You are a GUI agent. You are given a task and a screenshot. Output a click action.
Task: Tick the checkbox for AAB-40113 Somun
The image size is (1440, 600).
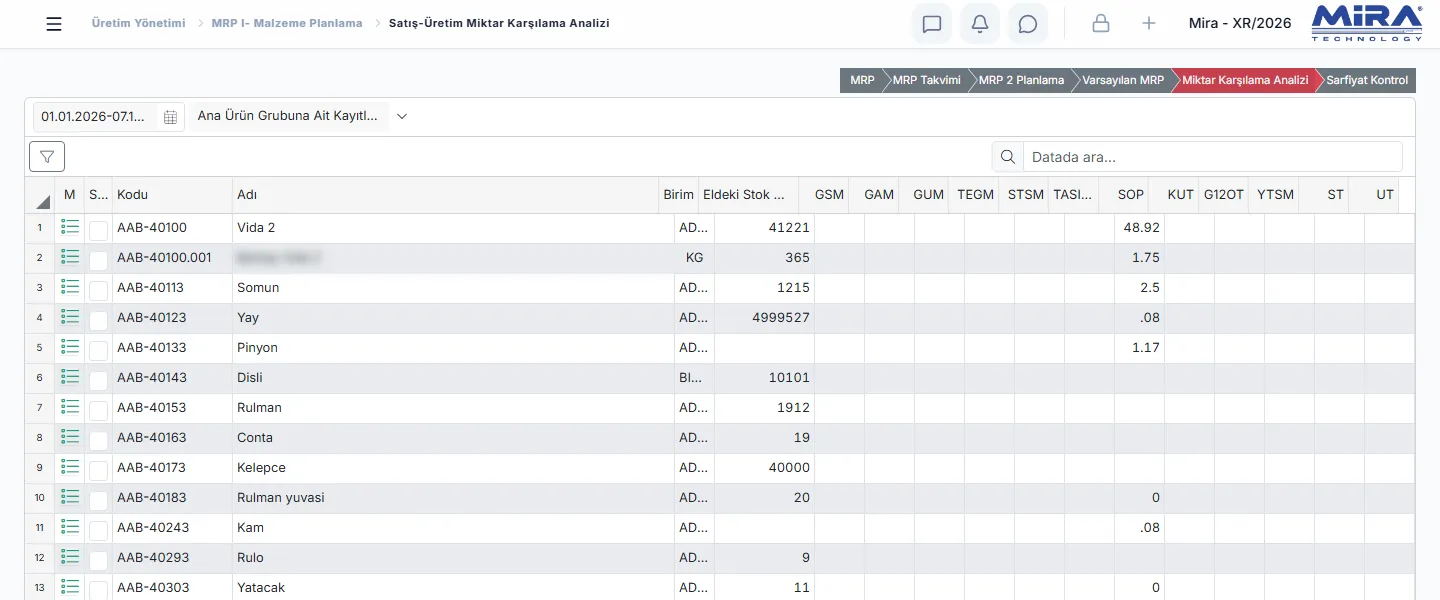click(98, 290)
